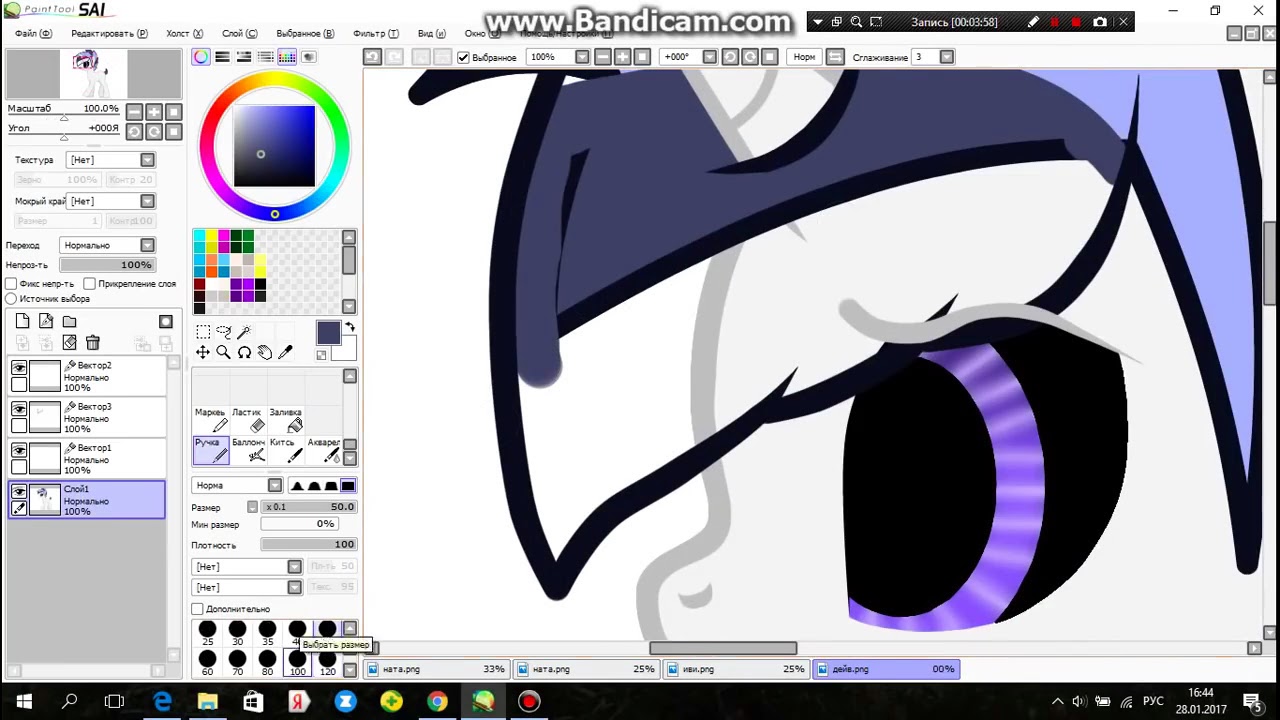The height and width of the screenshot is (720, 1280).
Task: Select the Источник выбора radio option
Action: (11, 299)
